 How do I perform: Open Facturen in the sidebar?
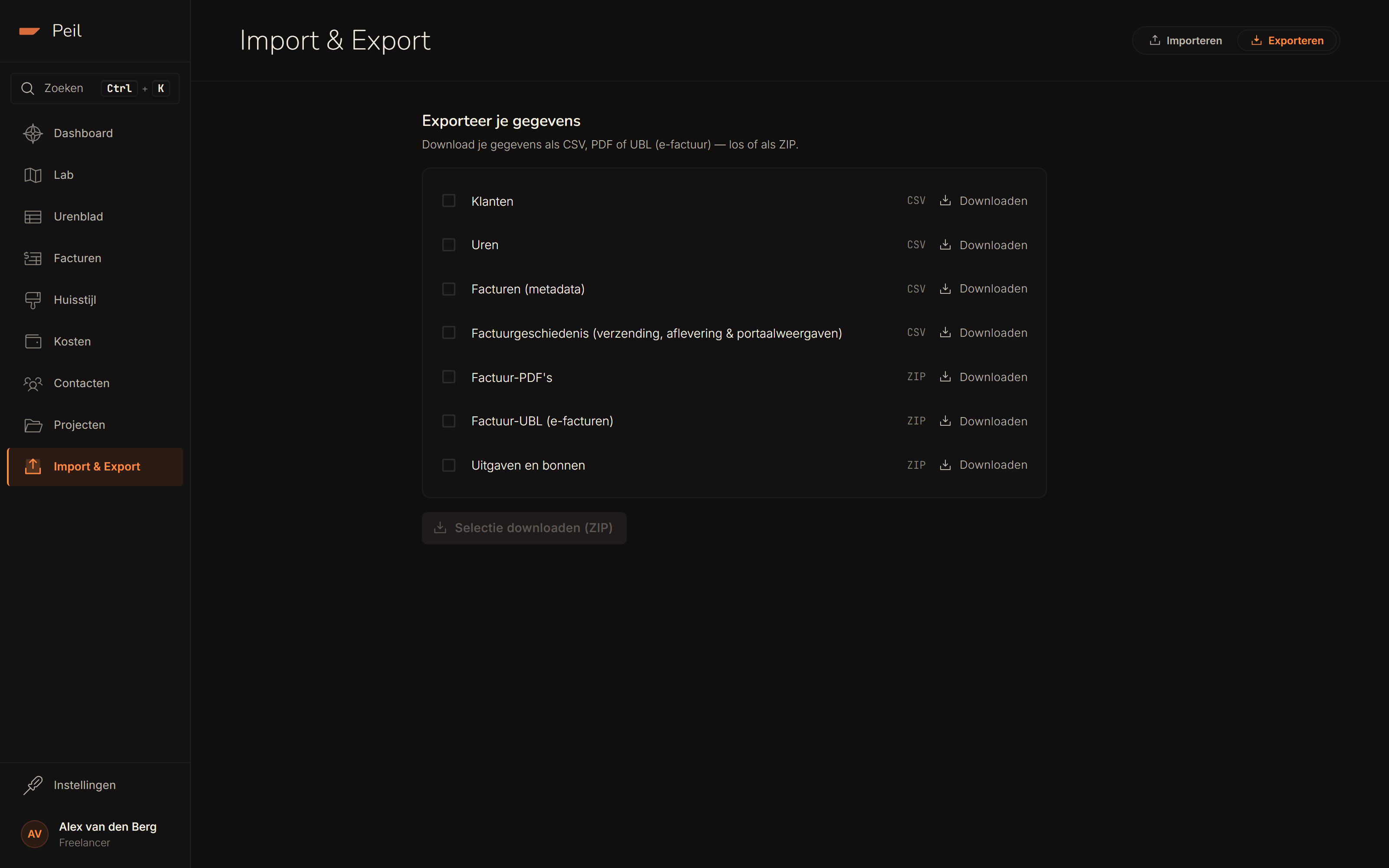[x=95, y=258]
